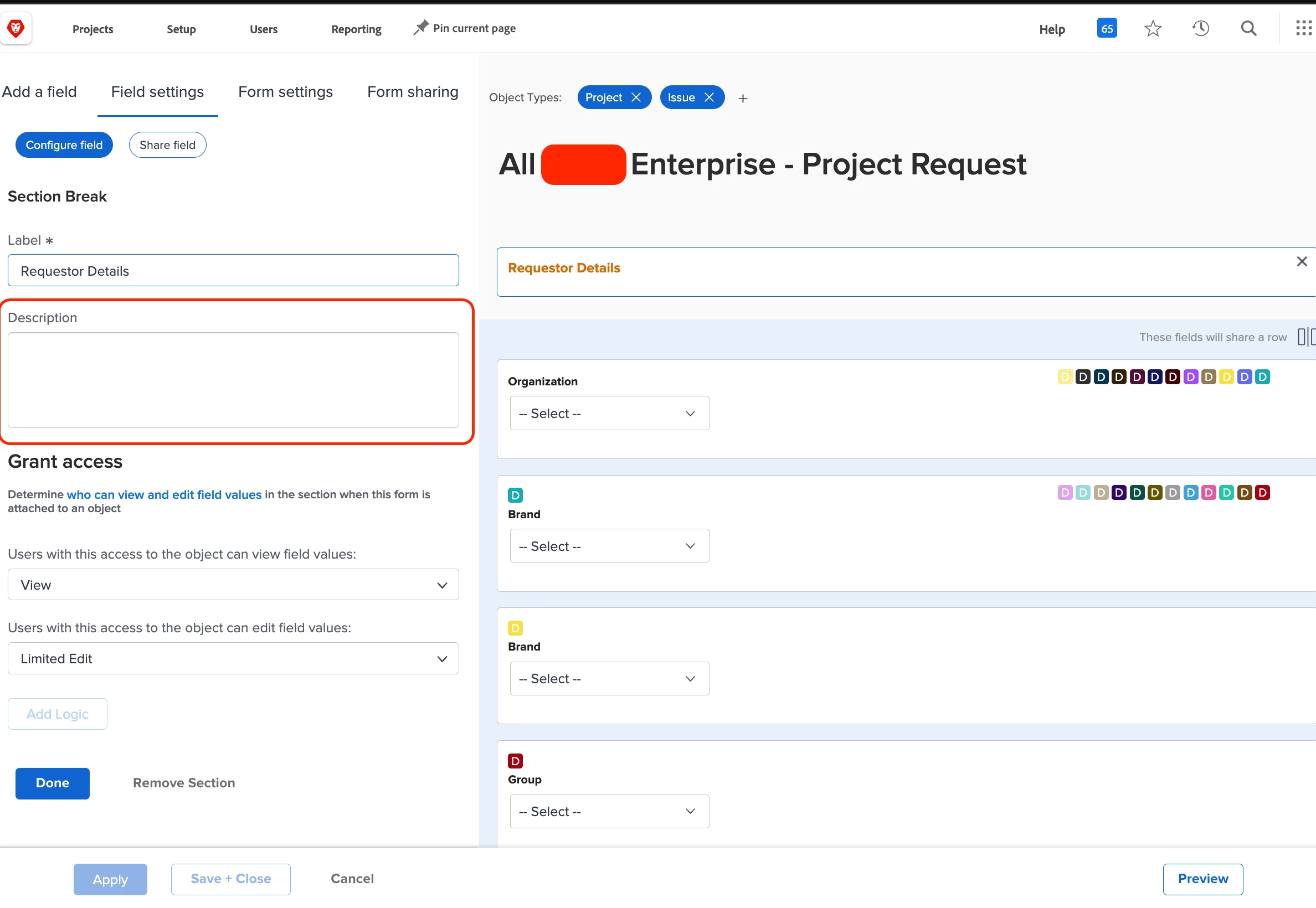
Task: Switch to Form settings tab
Action: click(285, 91)
